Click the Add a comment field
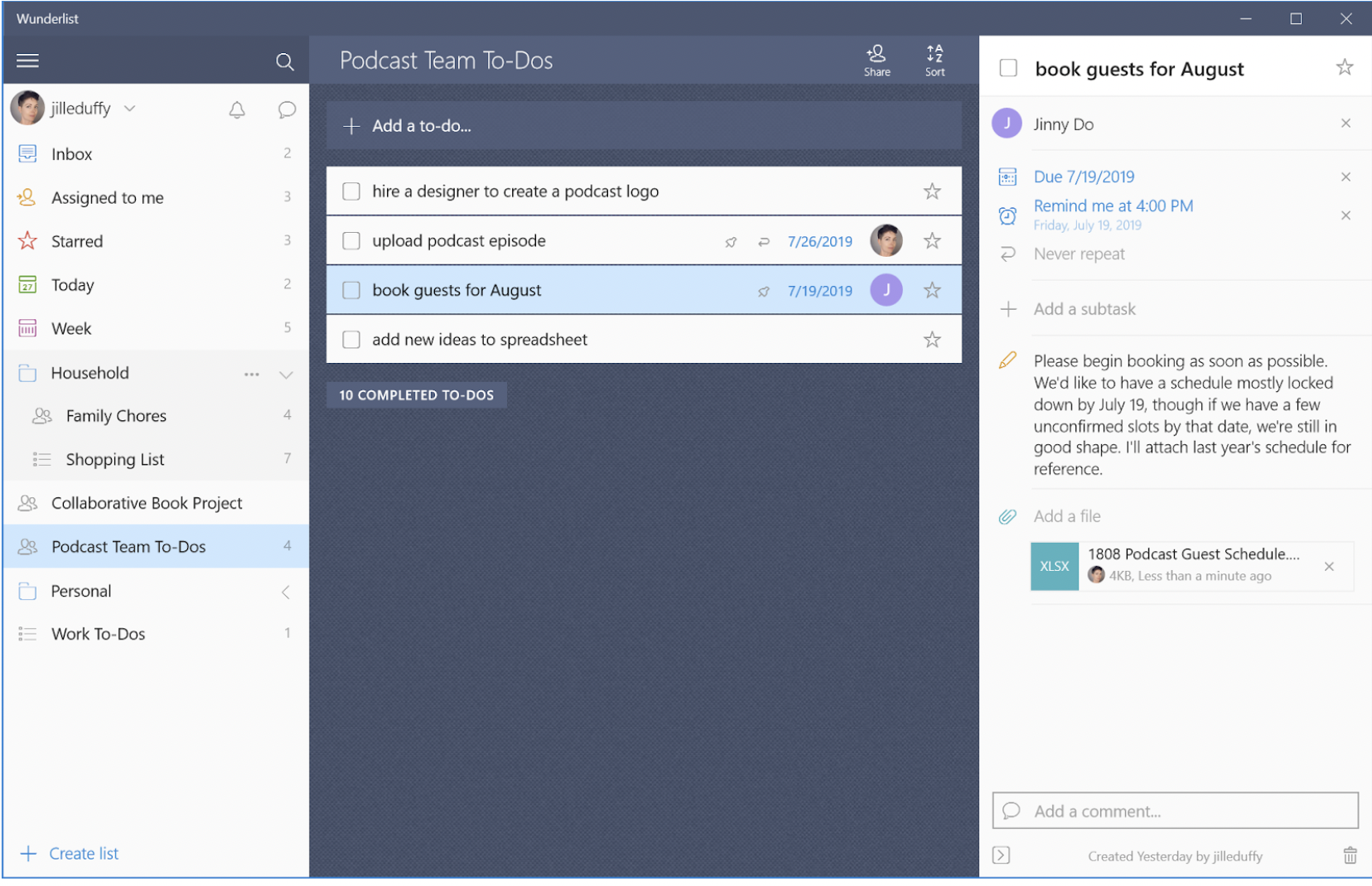The image size is (1372, 886). [1175, 811]
